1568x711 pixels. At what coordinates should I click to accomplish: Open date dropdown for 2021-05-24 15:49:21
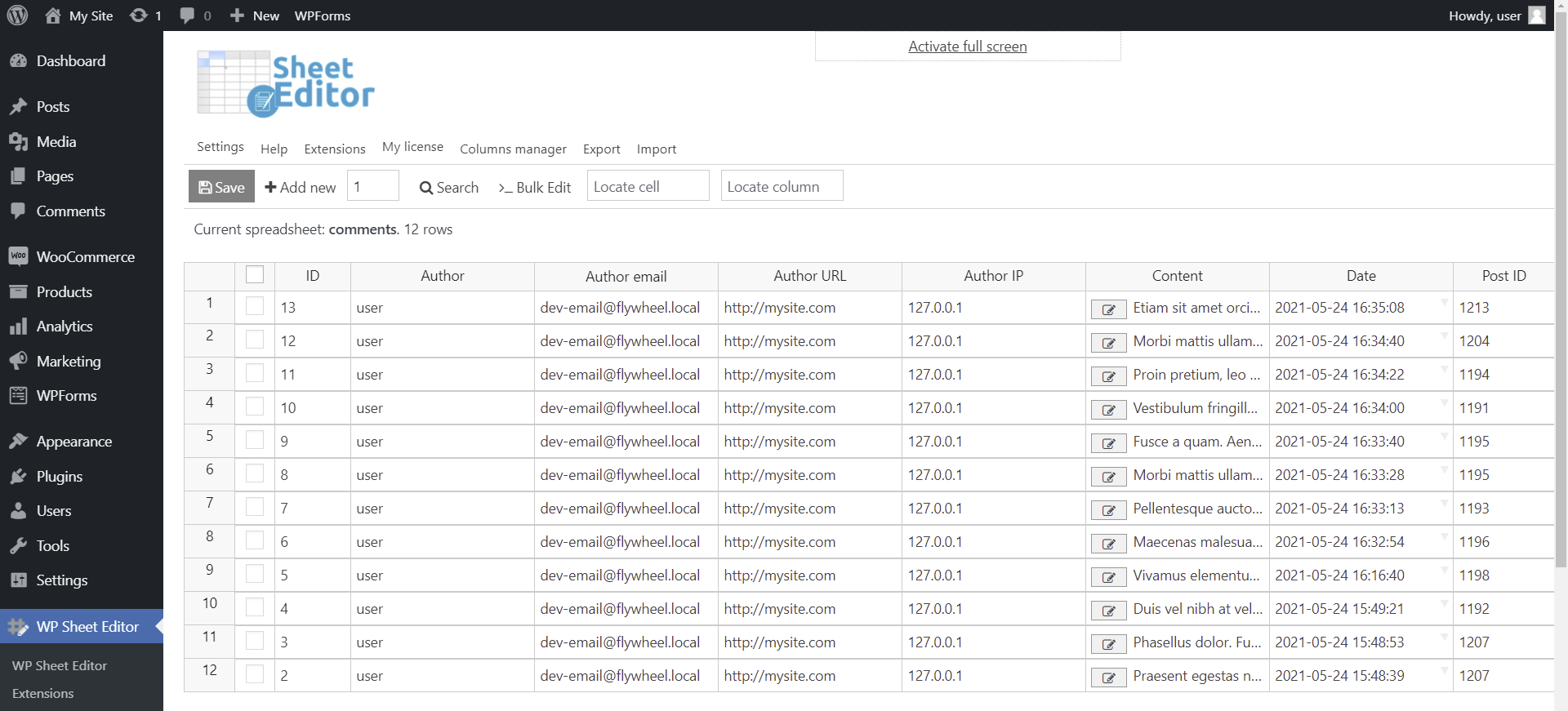click(x=1444, y=604)
